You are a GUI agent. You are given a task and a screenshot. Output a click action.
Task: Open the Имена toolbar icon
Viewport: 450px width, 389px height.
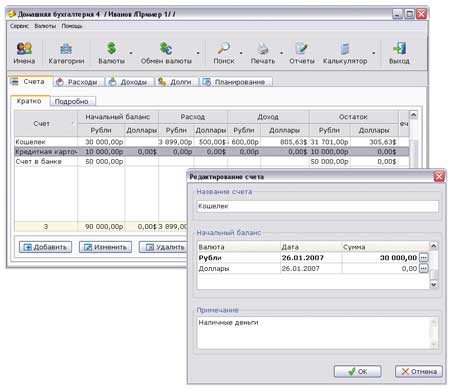point(24,53)
